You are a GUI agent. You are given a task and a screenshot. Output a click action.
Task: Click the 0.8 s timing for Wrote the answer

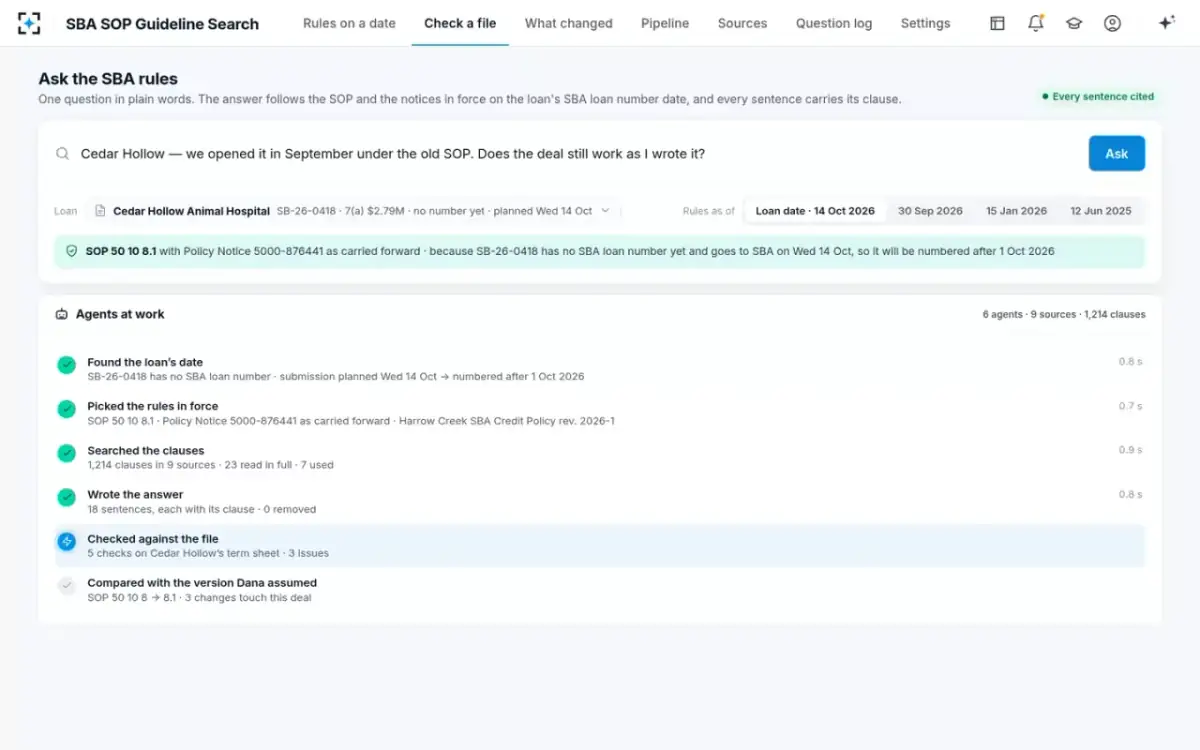[1130, 494]
